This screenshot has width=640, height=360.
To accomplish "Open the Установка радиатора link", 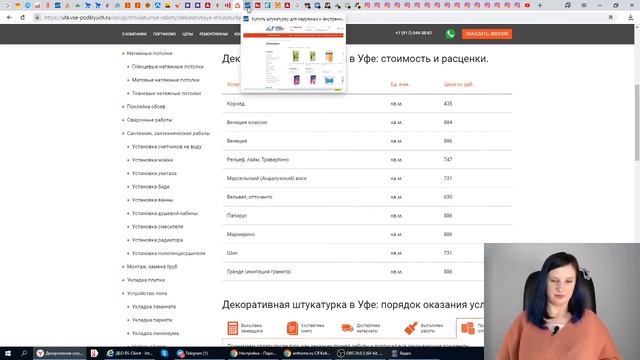I will click(157, 240).
